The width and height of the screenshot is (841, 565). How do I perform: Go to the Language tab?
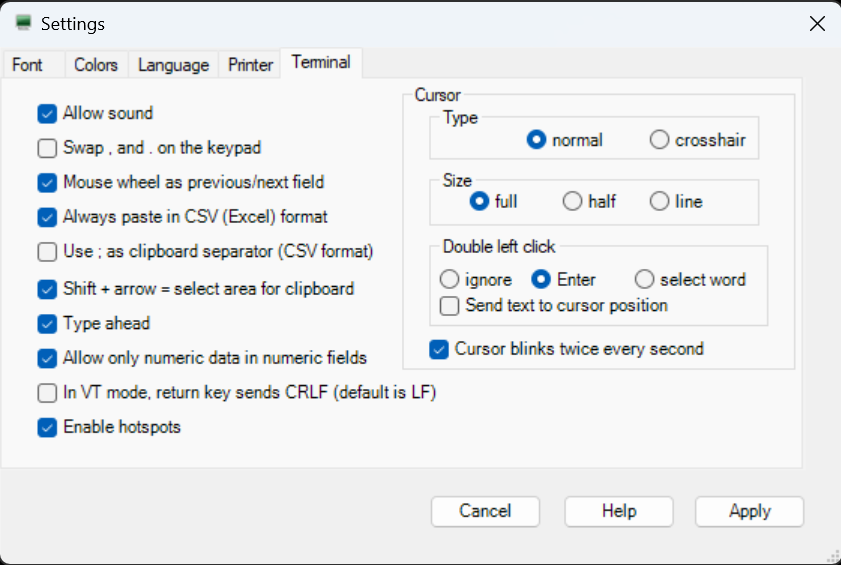tap(173, 65)
